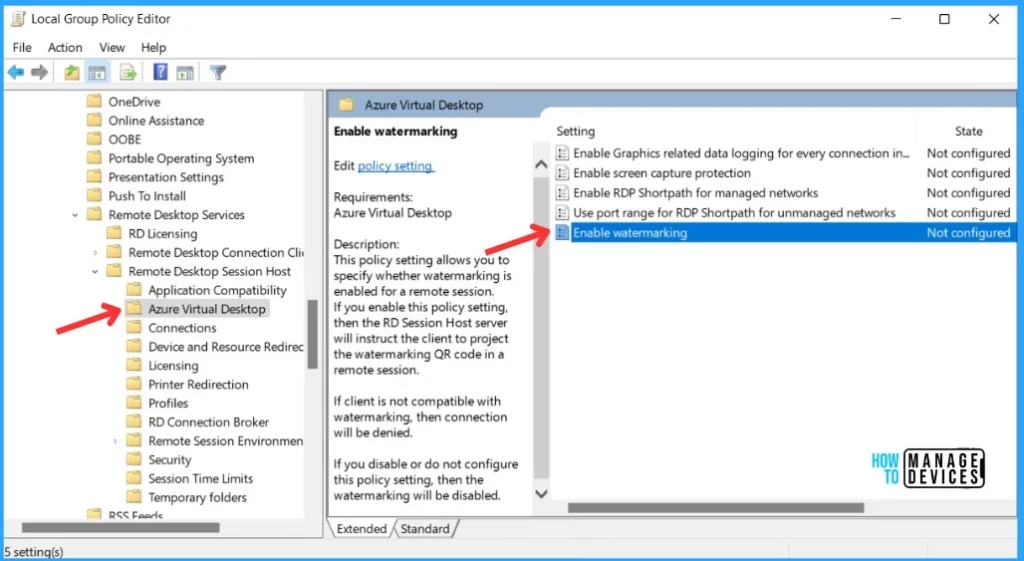Click Not configured state for screen capture protection
Image resolution: width=1024 pixels, height=561 pixels.
(968, 173)
